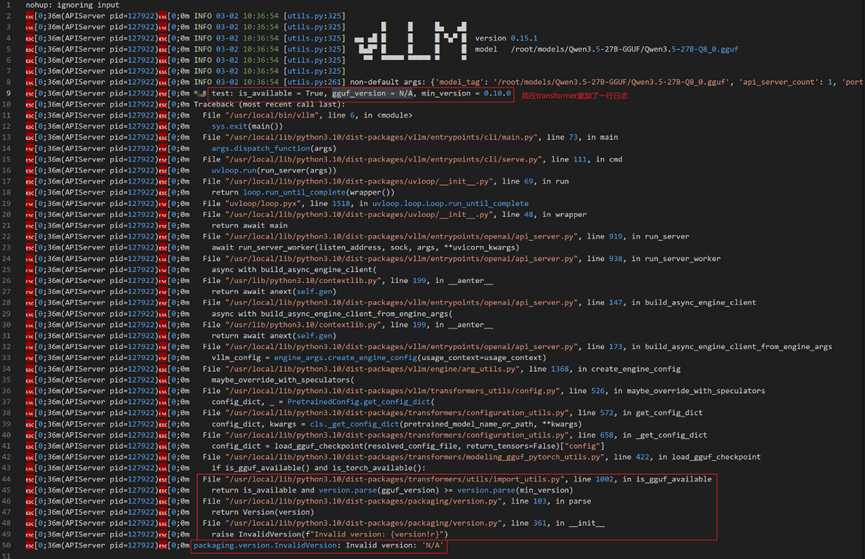The width and height of the screenshot is (865, 559).
Task: Click the version number 0.15.1
Action: (x=524, y=38)
